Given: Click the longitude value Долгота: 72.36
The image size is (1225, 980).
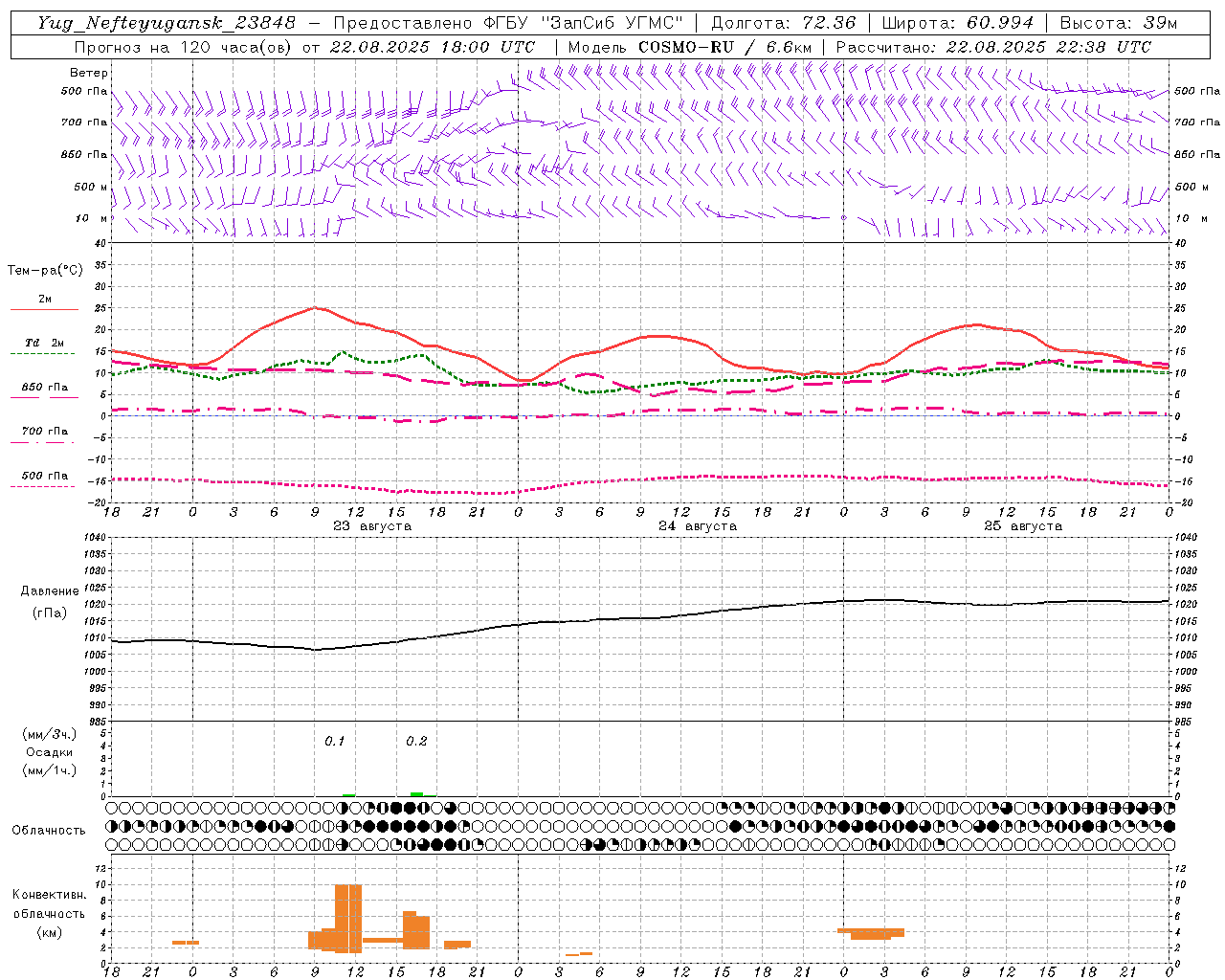Looking at the screenshot, I should (784, 23).
